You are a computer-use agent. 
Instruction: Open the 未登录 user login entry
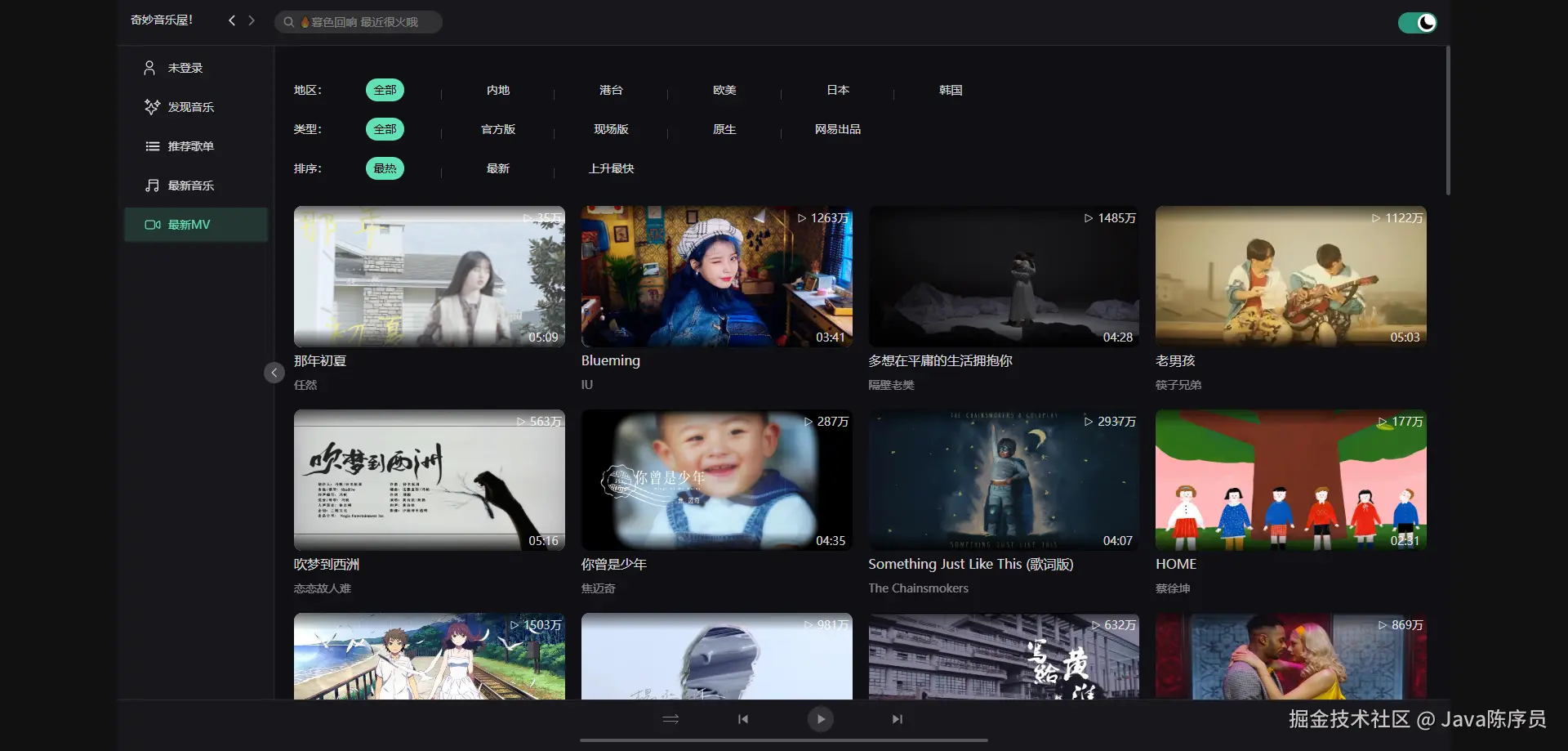coord(173,68)
